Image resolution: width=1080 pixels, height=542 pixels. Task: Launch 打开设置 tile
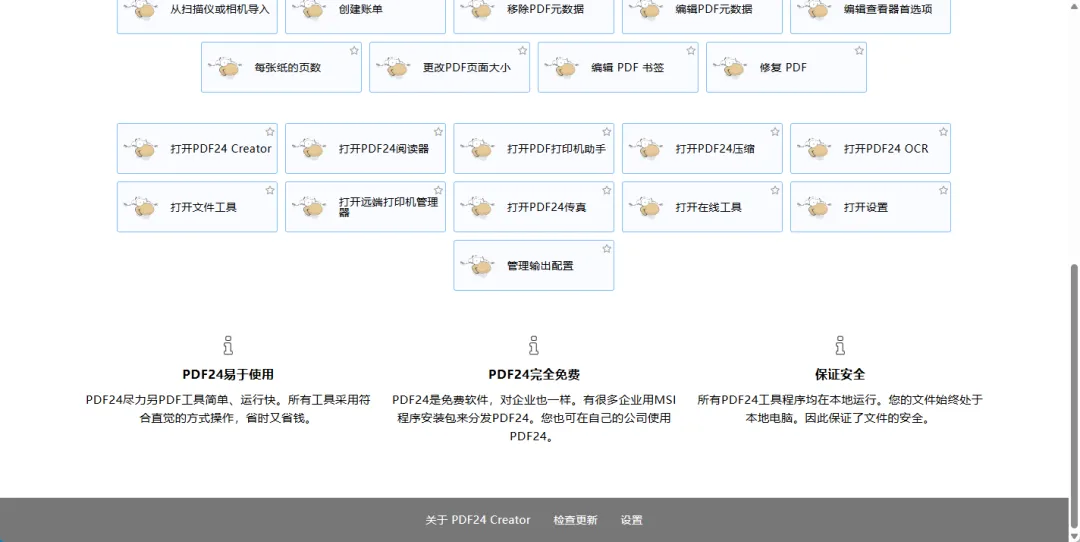pos(871,207)
